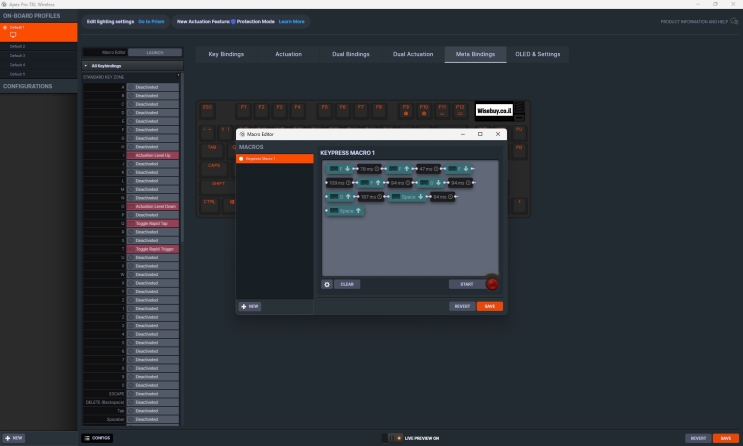Click the ESC key on keyboard image

tap(208, 107)
